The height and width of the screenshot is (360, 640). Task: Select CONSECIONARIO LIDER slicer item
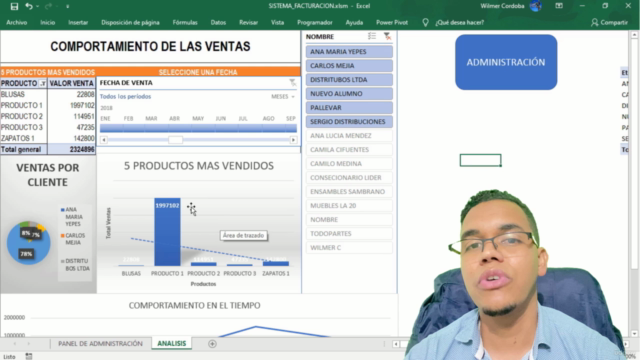point(349,178)
